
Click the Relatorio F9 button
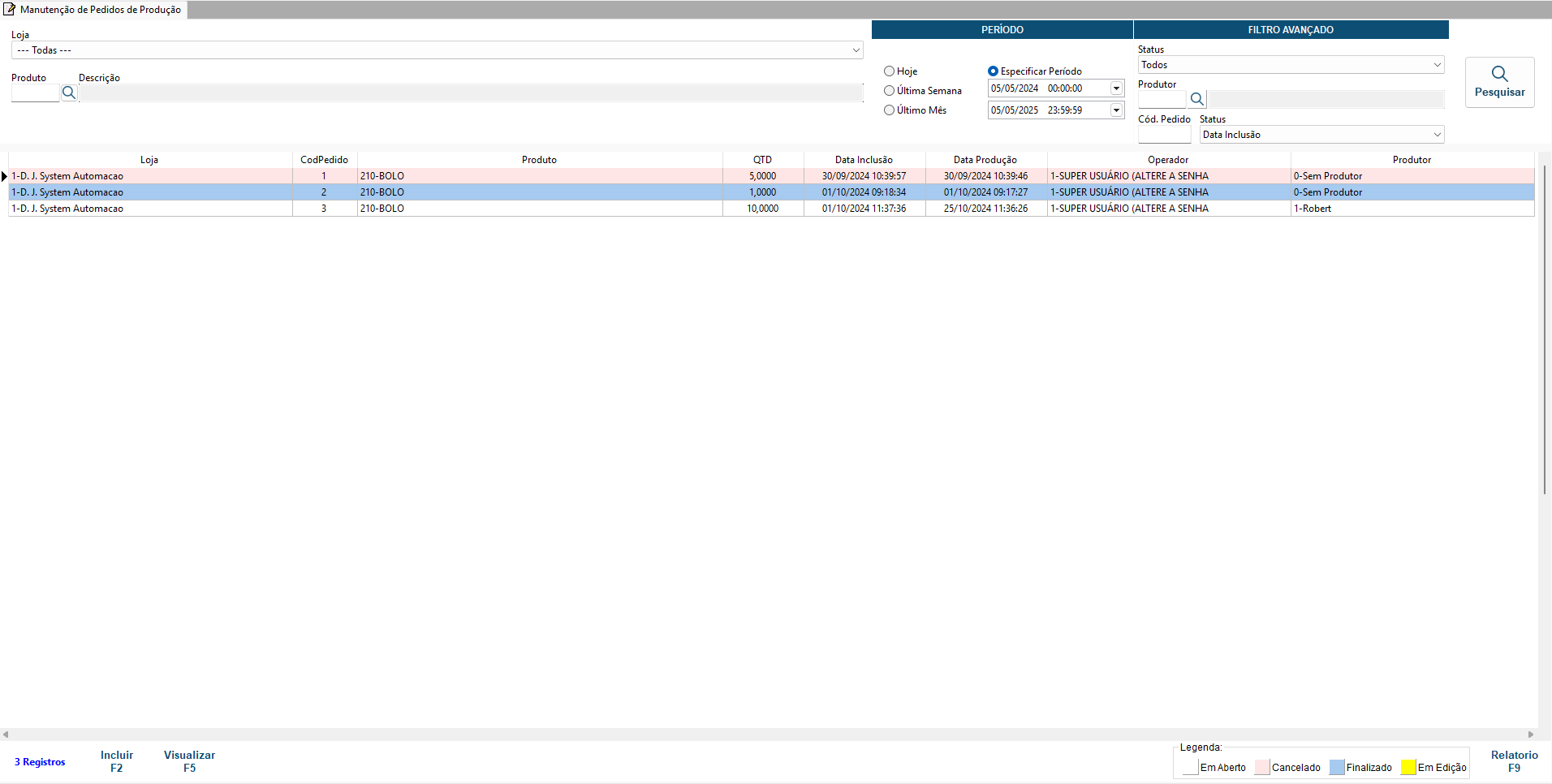click(1514, 761)
